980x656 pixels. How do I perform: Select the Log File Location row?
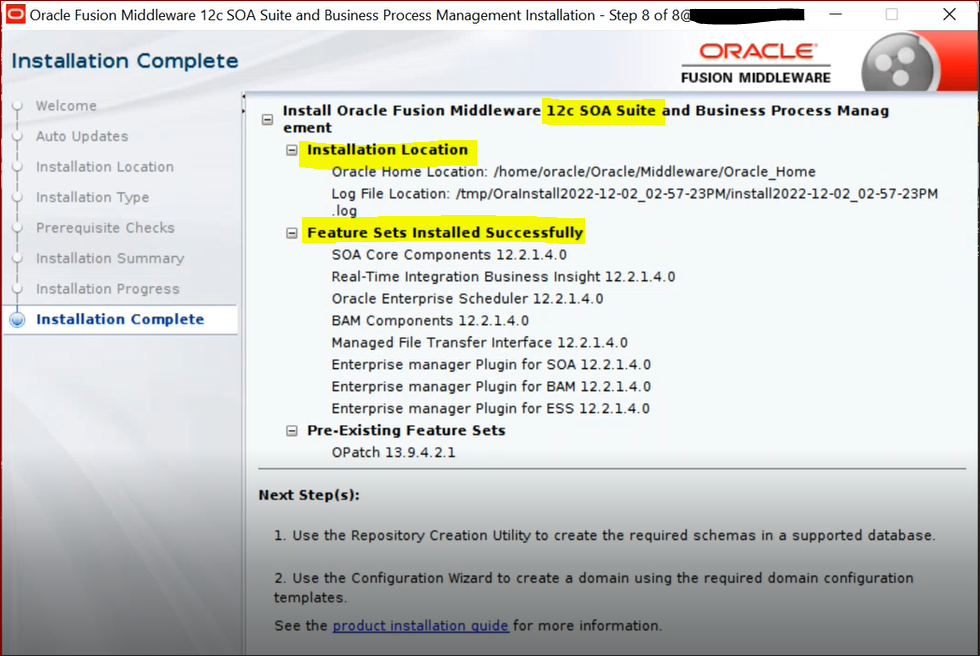[x=634, y=202]
